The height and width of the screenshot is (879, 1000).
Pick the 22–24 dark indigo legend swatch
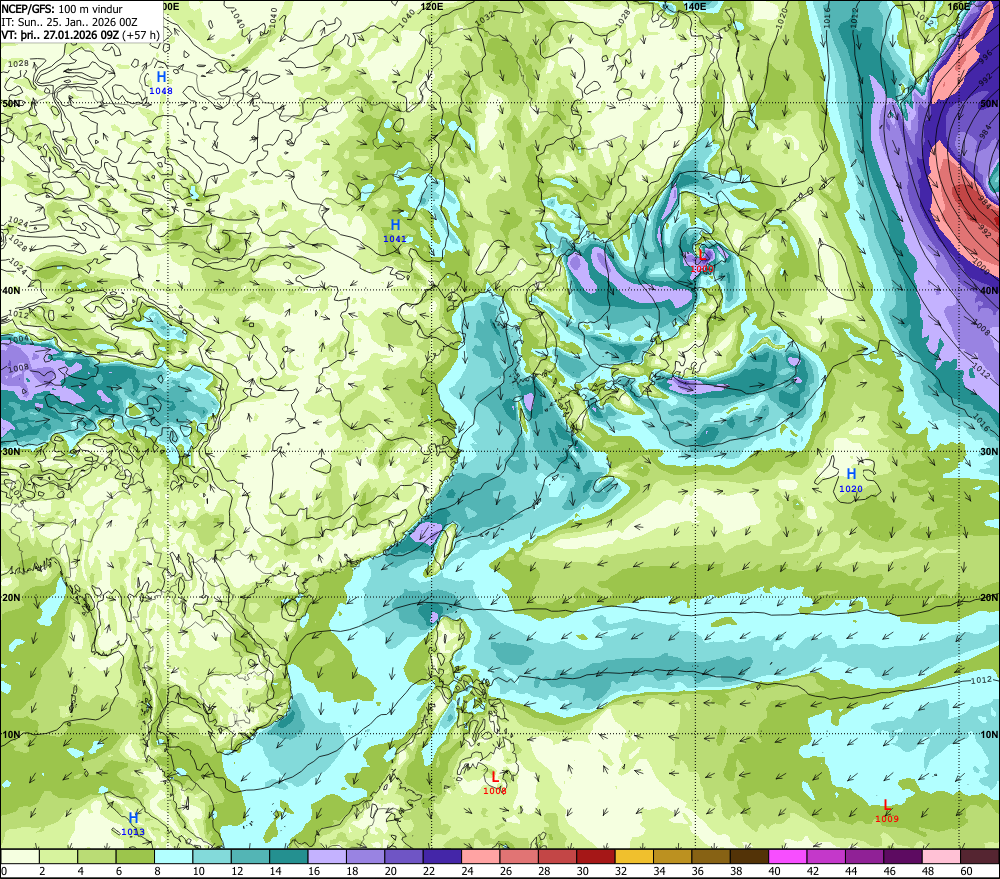(x=442, y=856)
